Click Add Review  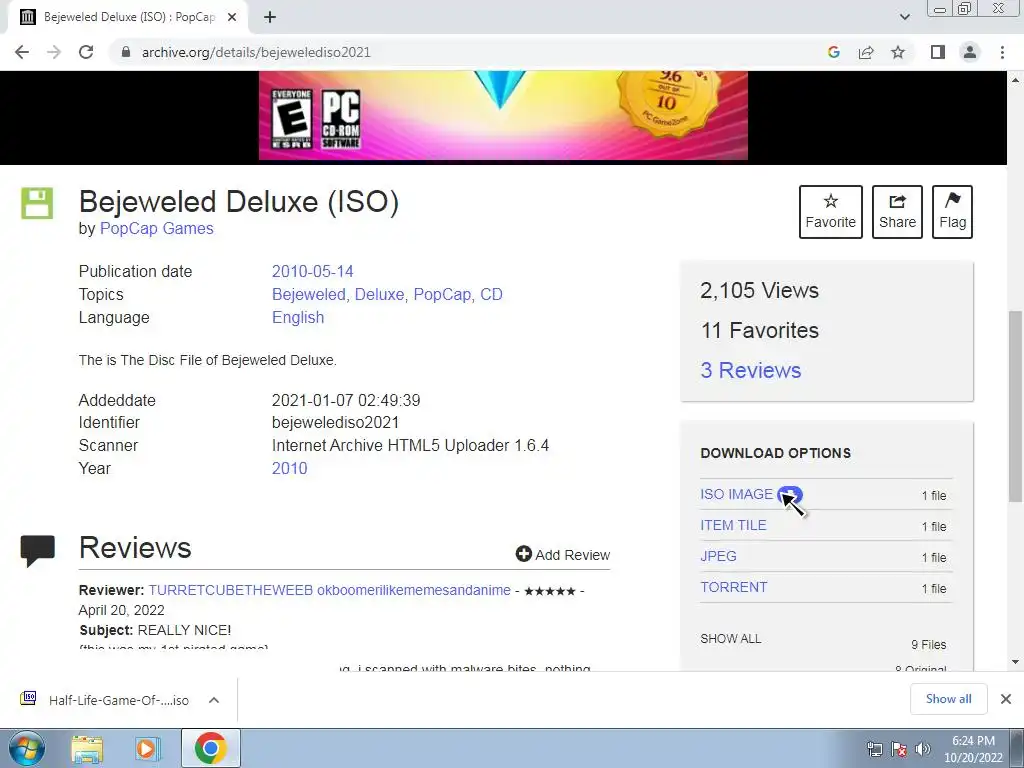click(x=563, y=554)
